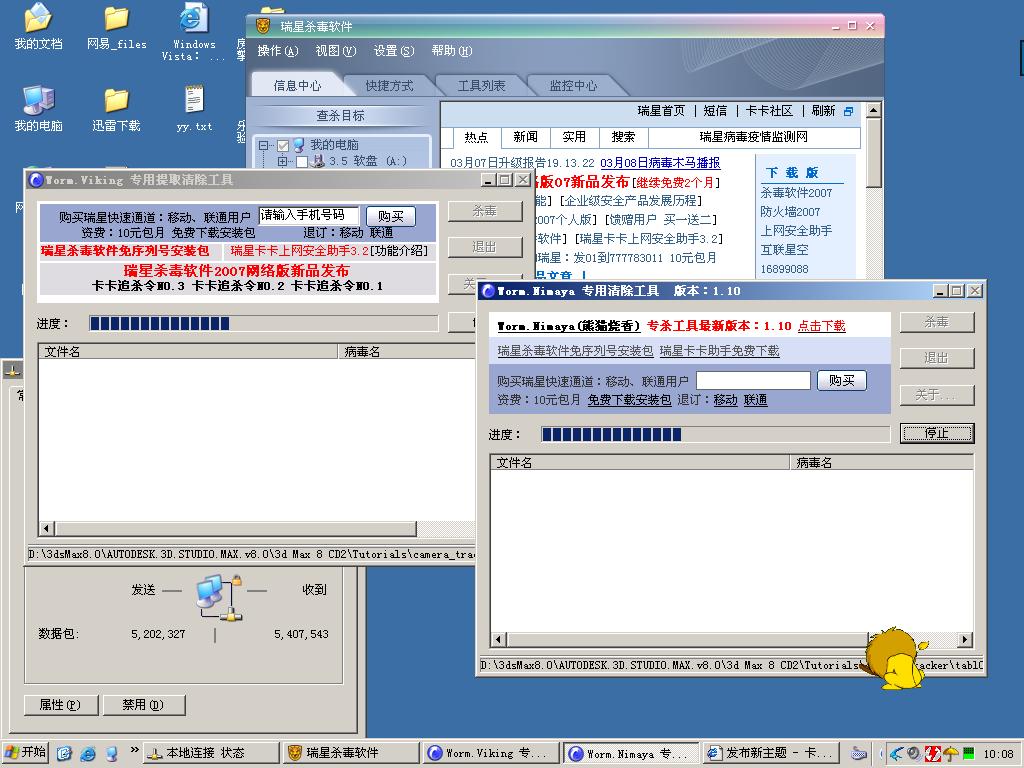Viewport: 1024px width, 768px height.
Task: Select the 新闻 tab in news panel
Action: (525, 136)
